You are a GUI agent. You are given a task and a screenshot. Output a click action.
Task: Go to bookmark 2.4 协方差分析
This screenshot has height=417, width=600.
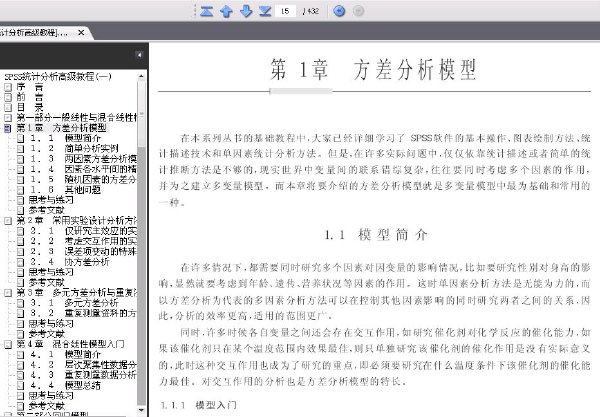point(70,262)
